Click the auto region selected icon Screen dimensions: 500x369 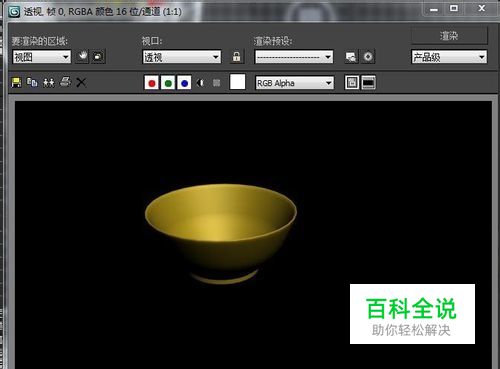(x=98, y=57)
